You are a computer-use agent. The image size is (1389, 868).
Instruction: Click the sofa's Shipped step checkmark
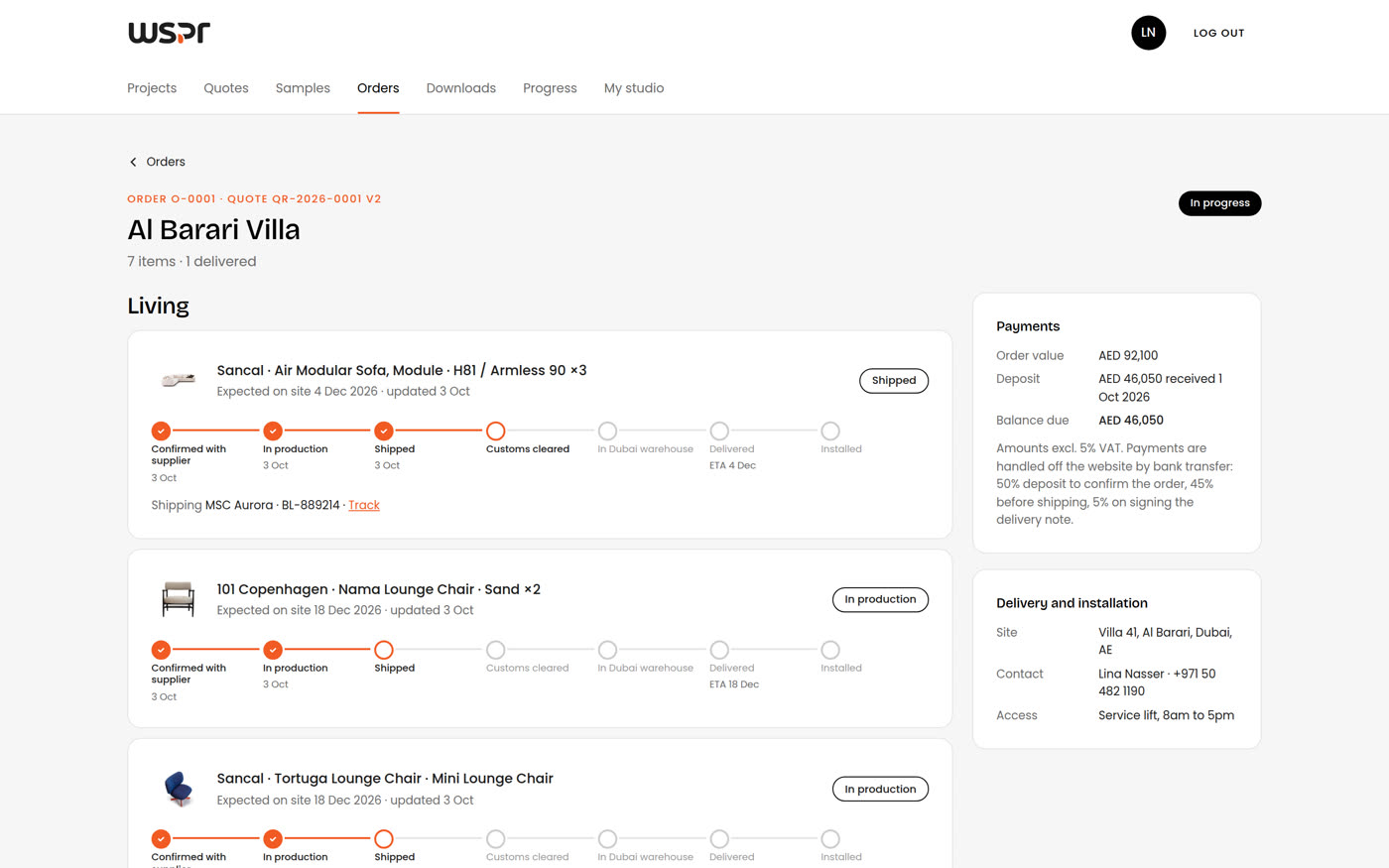point(384,431)
